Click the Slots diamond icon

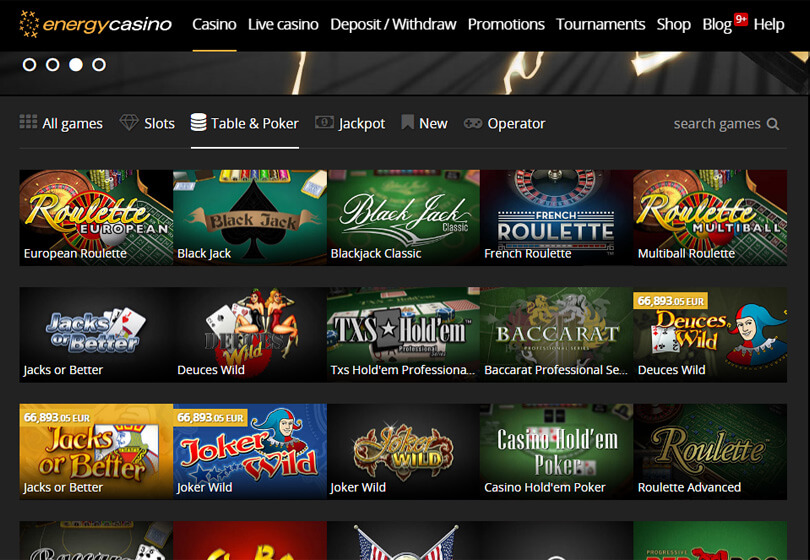pyautogui.click(x=129, y=123)
